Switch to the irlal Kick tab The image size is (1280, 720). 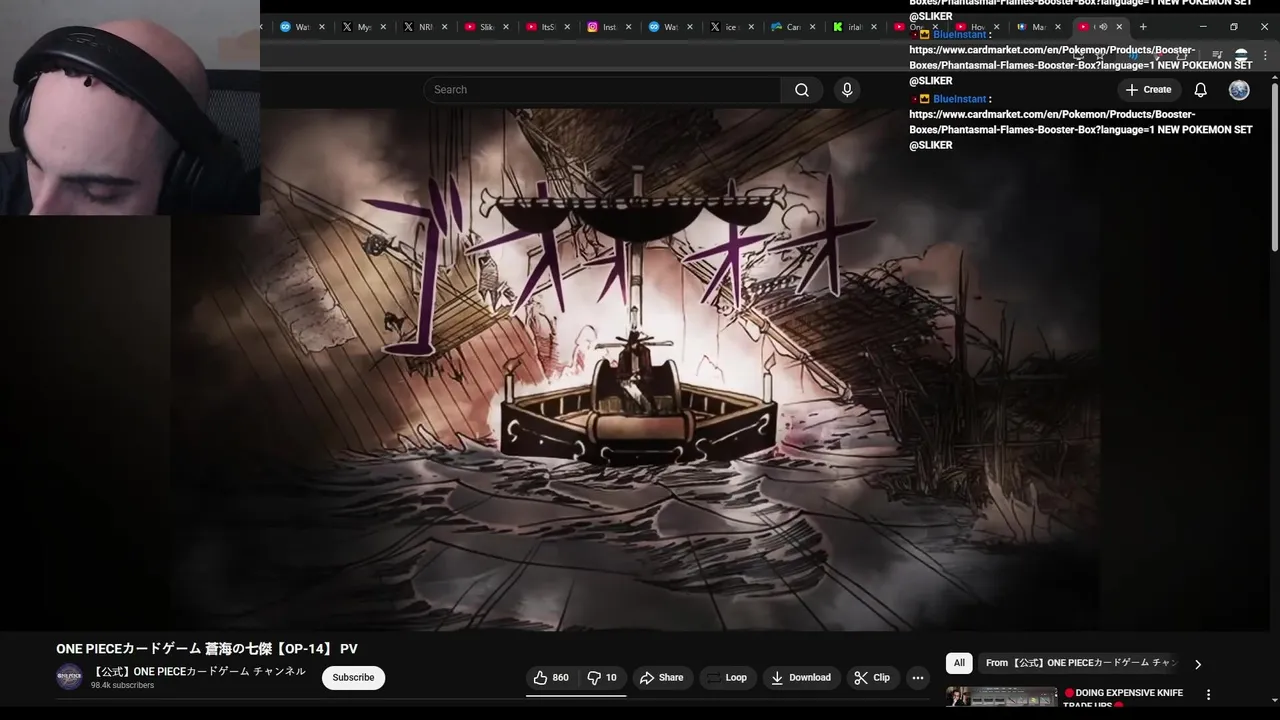(854, 27)
